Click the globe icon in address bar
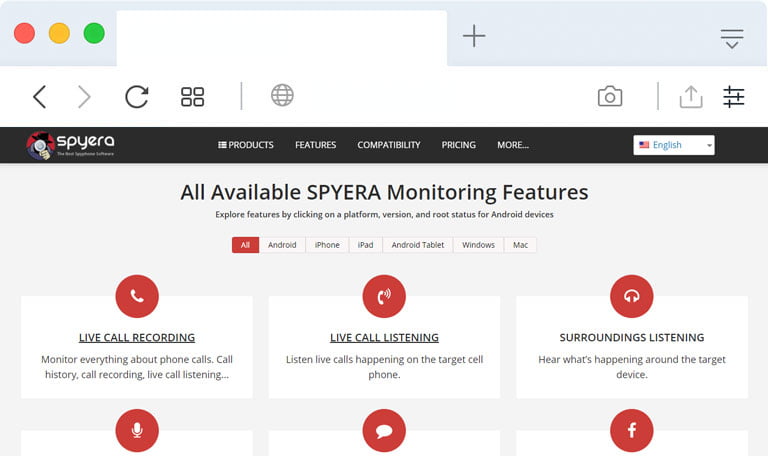 click(282, 95)
